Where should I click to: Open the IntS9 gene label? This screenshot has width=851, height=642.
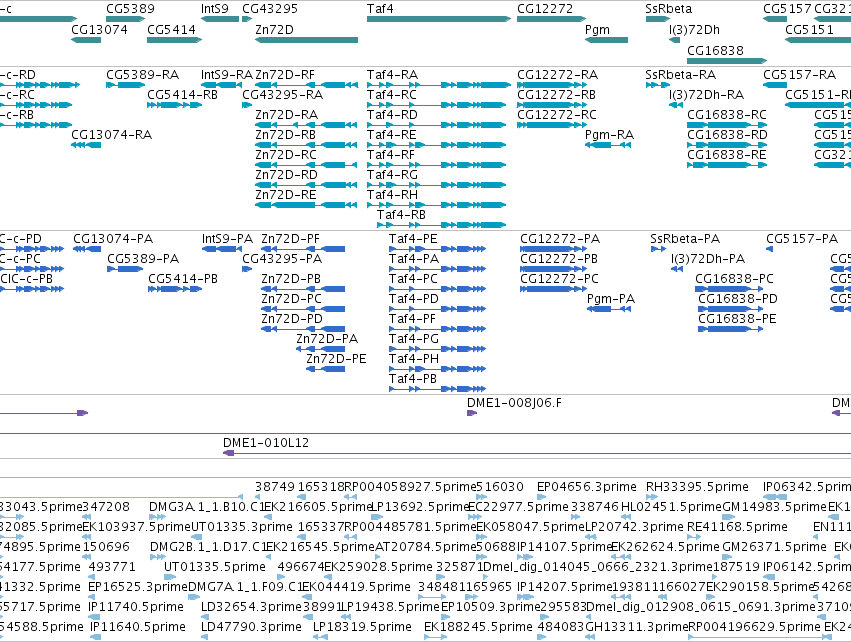(x=214, y=9)
